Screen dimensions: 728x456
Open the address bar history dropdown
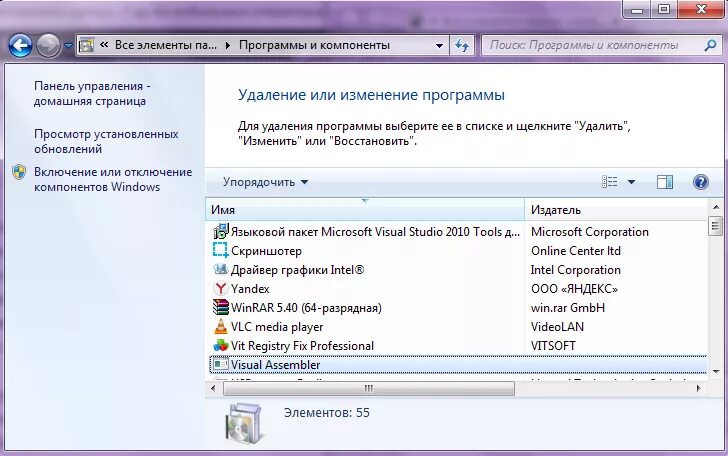439,46
